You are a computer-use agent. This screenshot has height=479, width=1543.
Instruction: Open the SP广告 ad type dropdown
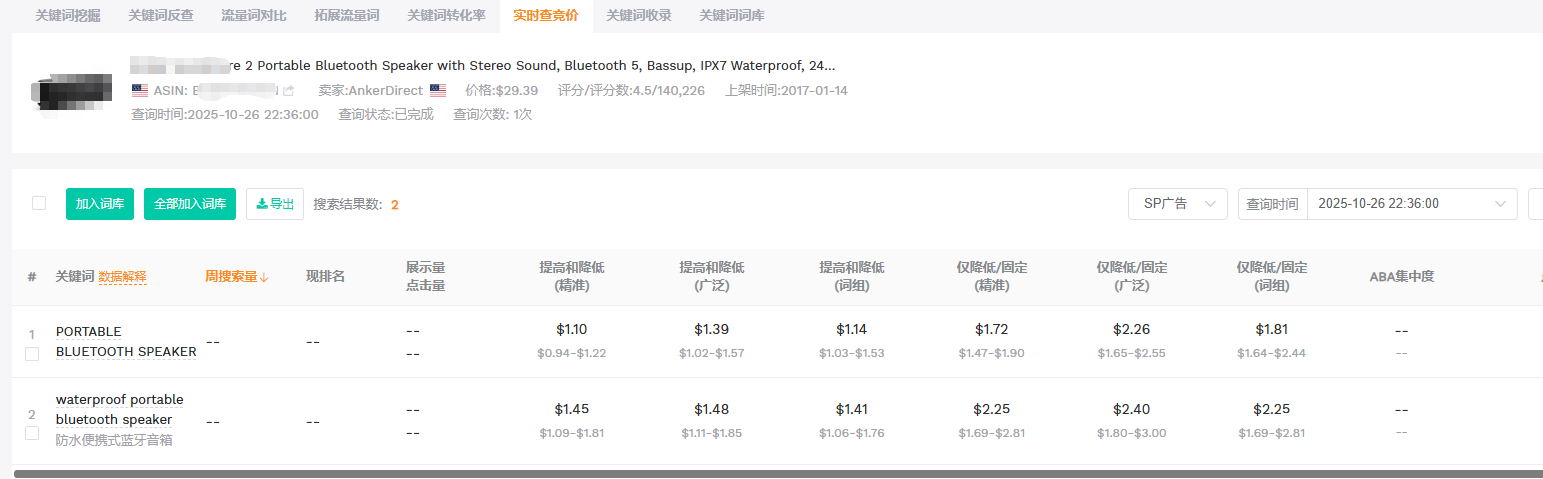(x=1177, y=204)
